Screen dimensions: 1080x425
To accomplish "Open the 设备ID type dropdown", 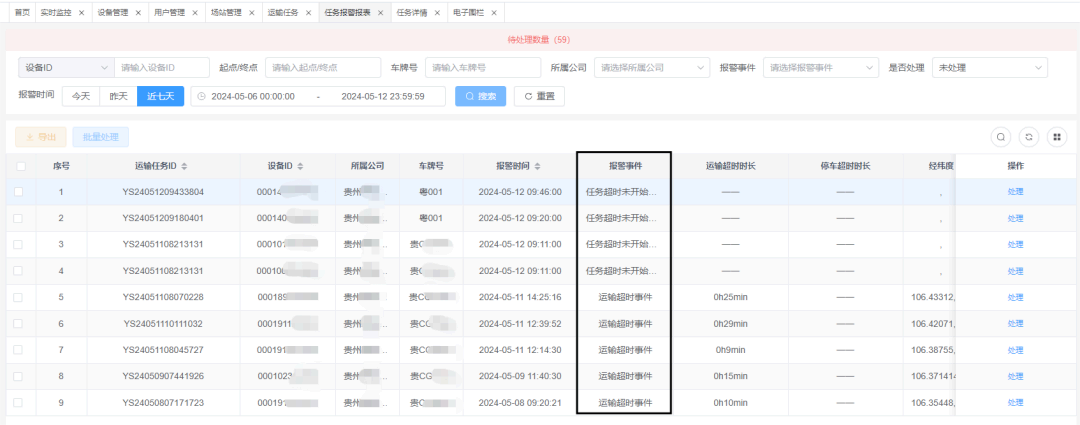I will click(x=66, y=68).
